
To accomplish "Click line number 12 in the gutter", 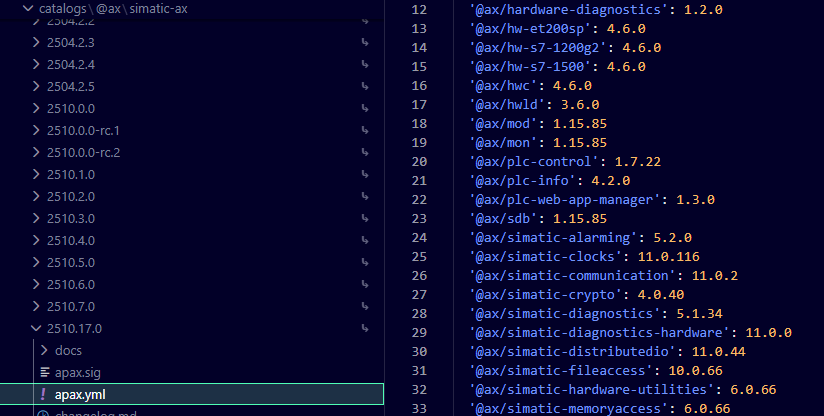I will coord(419,9).
